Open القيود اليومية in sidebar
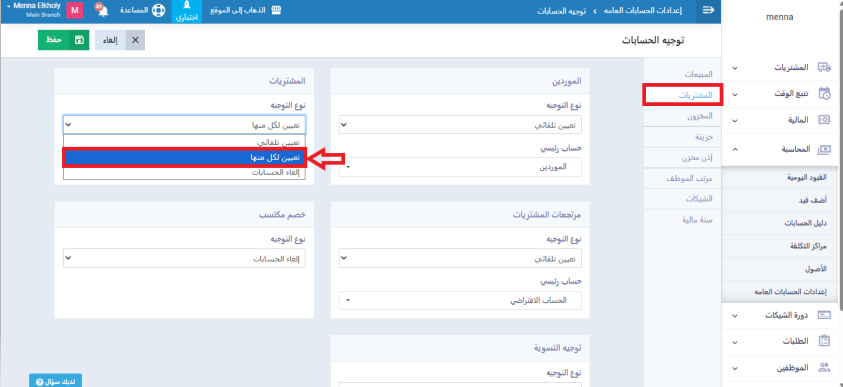The image size is (843, 387). [780, 177]
